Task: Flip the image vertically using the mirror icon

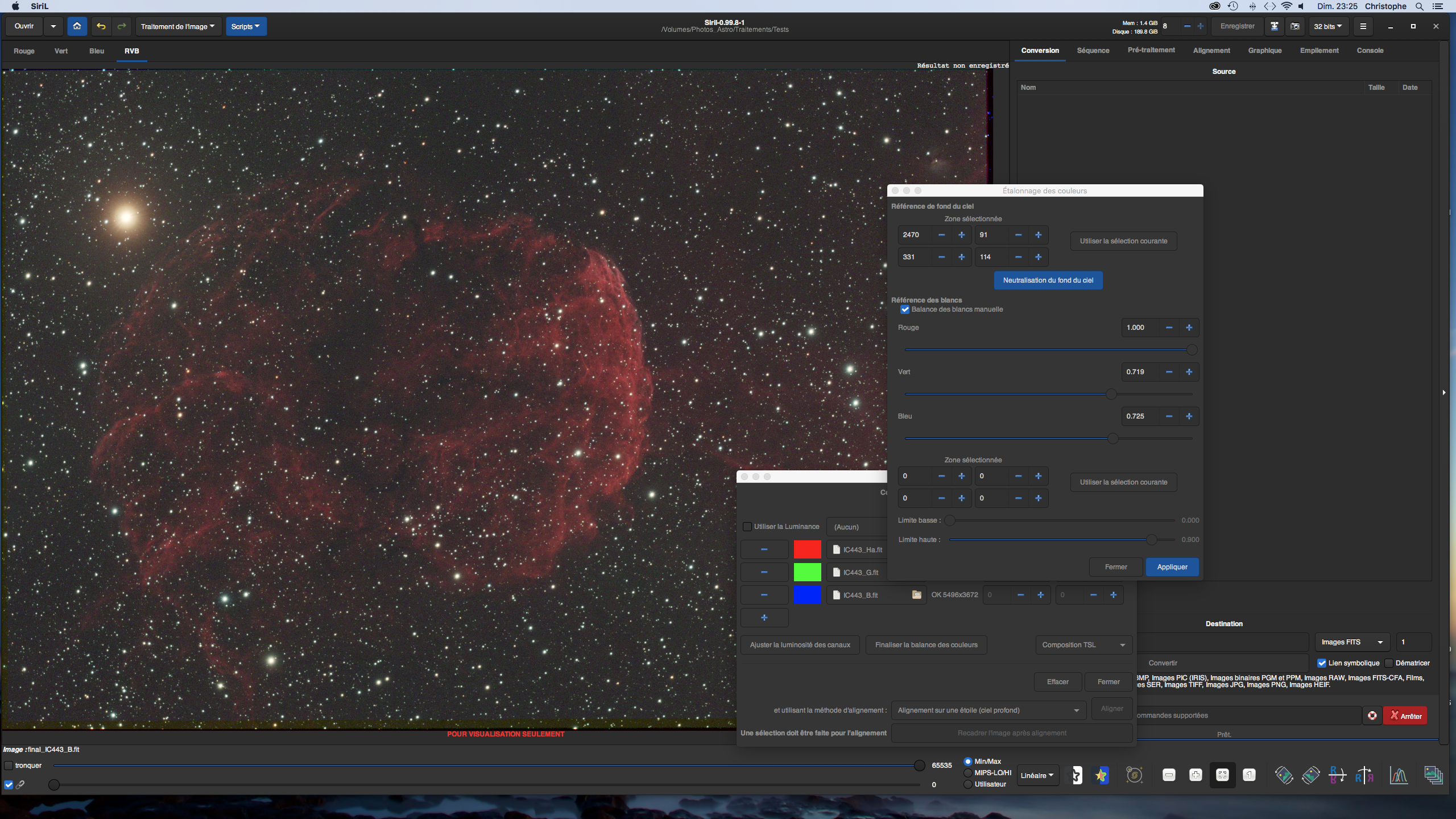Action: pyautogui.click(x=1338, y=775)
